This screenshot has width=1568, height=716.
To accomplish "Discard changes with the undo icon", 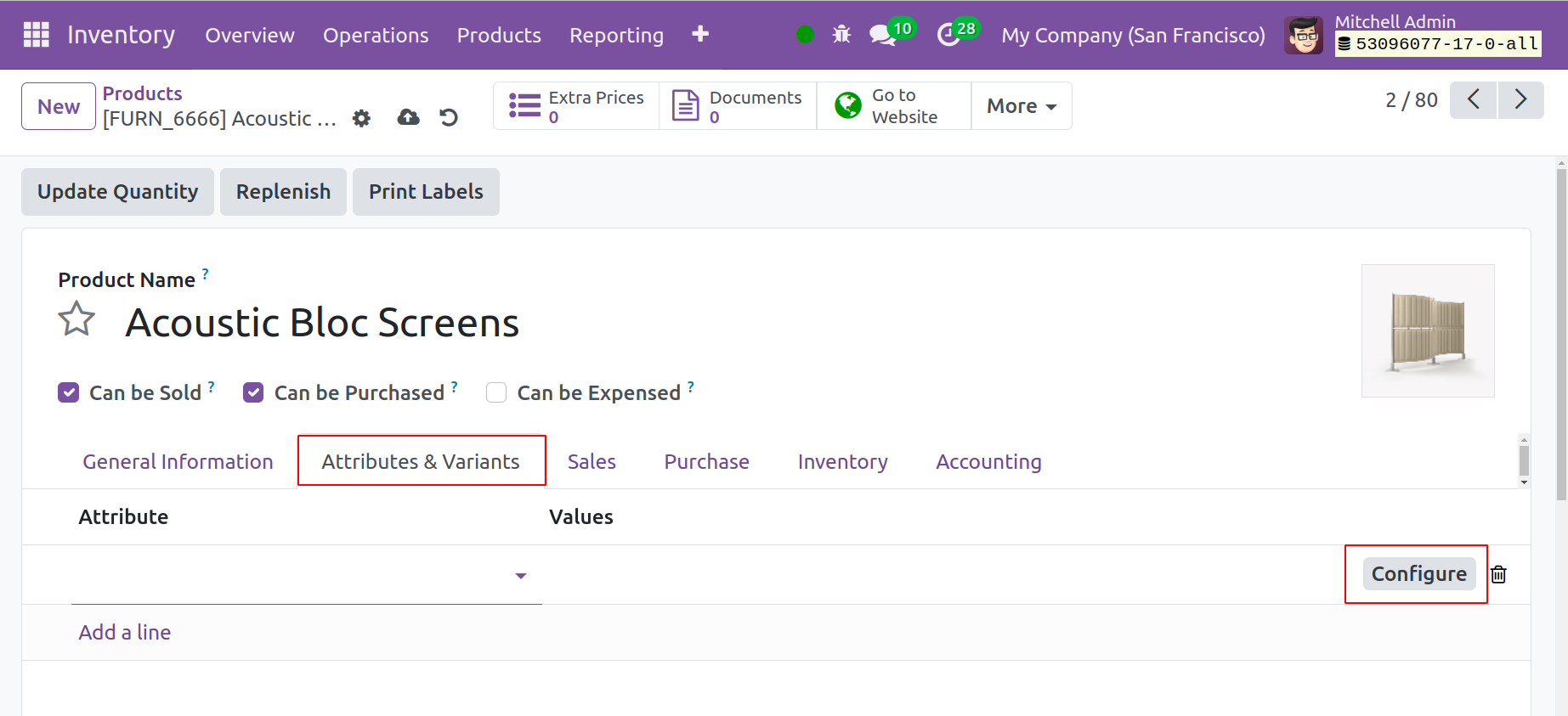I will coord(449,117).
